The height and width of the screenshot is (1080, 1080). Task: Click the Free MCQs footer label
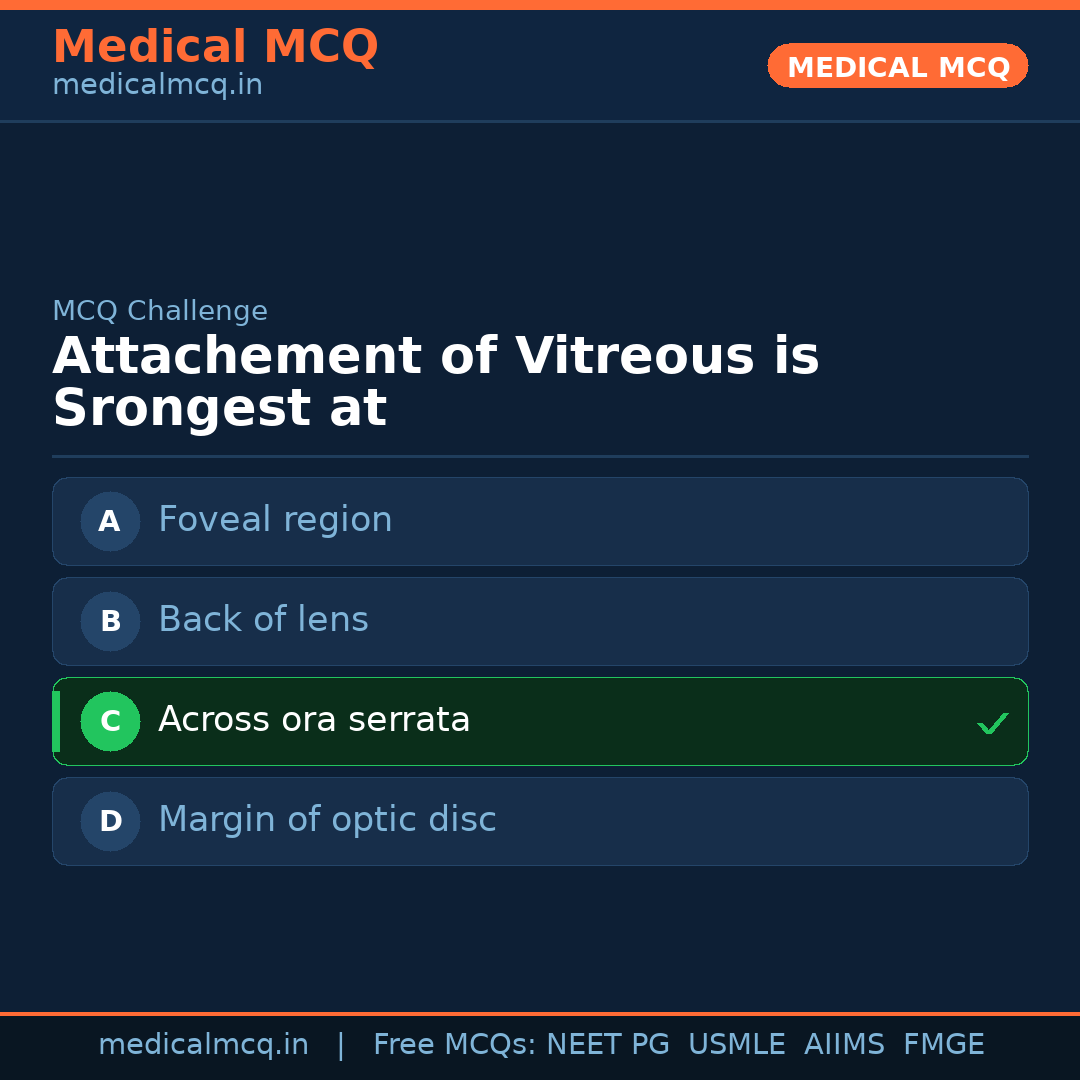[x=455, y=1045]
